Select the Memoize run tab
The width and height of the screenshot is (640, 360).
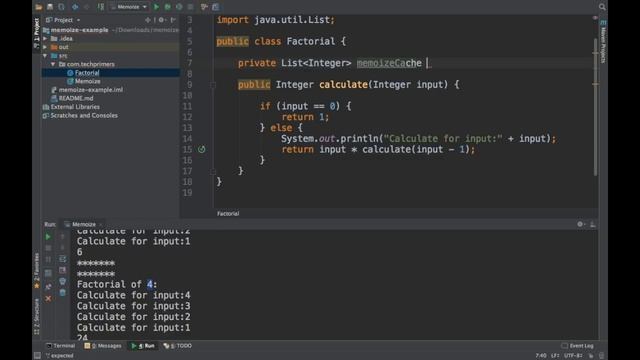click(84, 224)
